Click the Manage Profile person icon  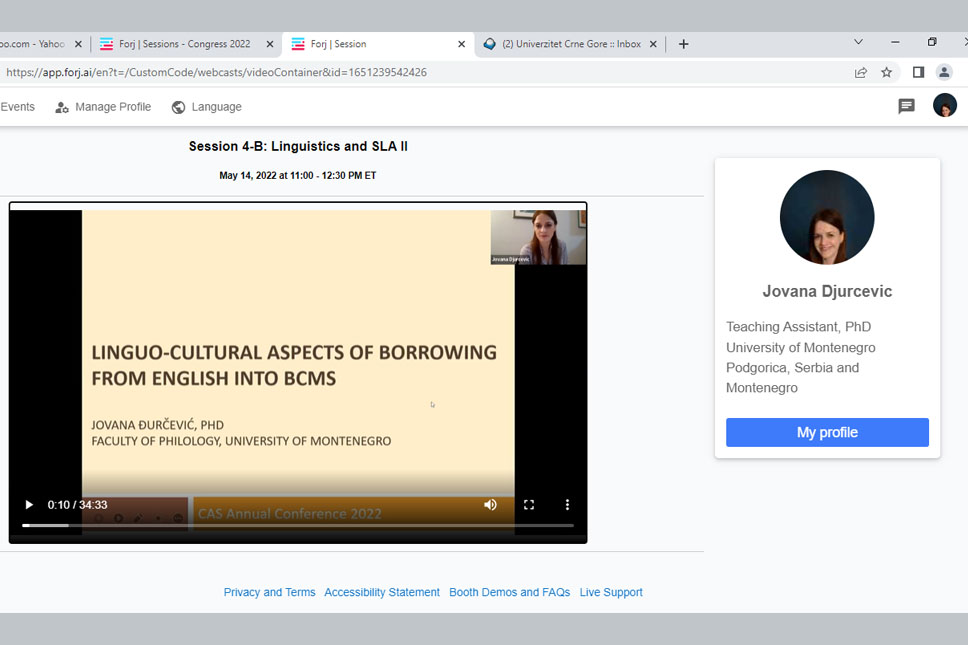[x=62, y=107]
